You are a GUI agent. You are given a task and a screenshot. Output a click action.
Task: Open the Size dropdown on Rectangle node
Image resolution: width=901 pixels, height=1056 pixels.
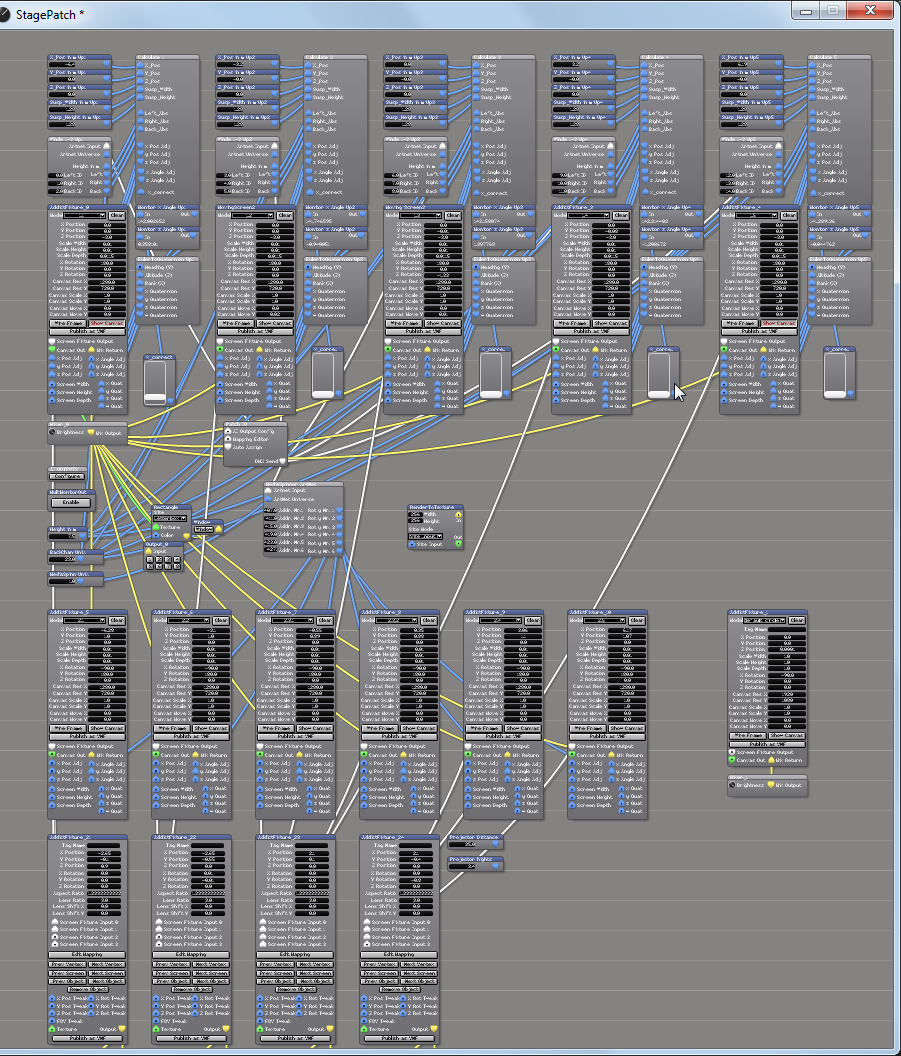tap(170, 518)
